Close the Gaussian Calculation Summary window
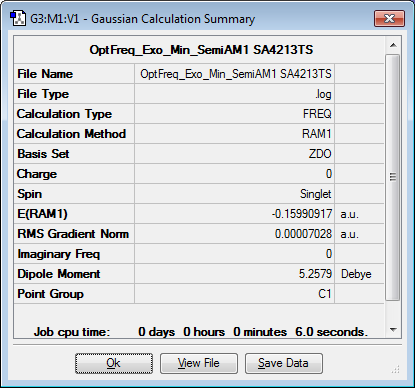415x388 pixels. [x=389, y=18]
